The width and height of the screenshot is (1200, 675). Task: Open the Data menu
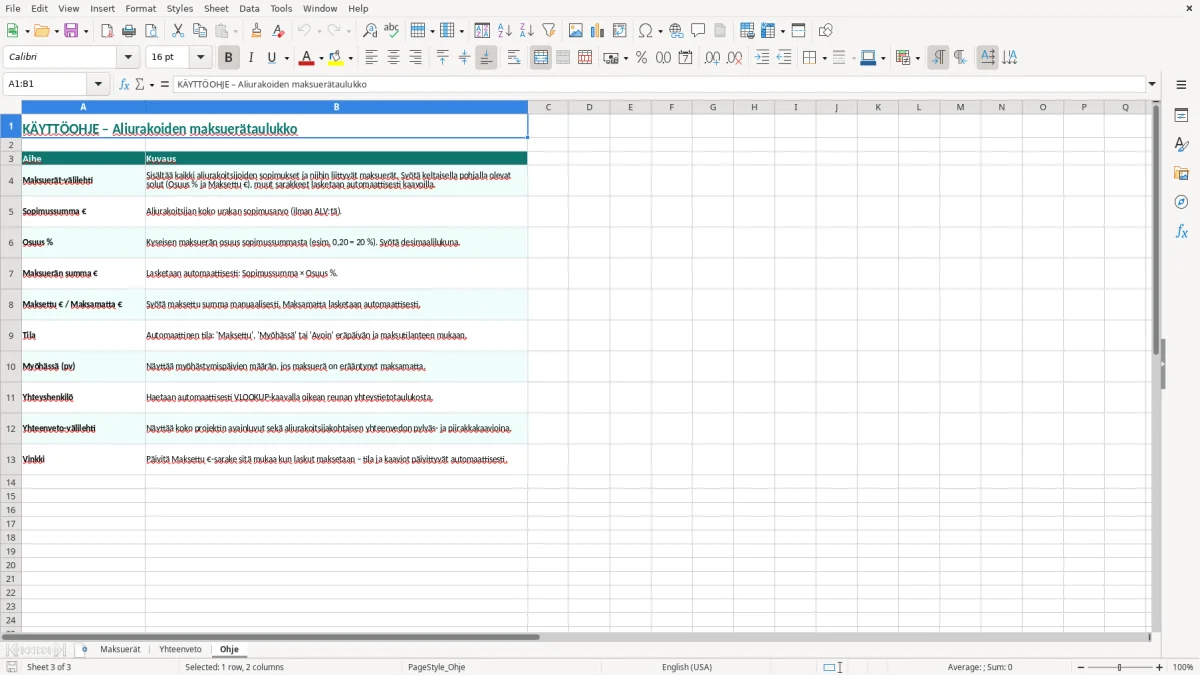tap(249, 8)
